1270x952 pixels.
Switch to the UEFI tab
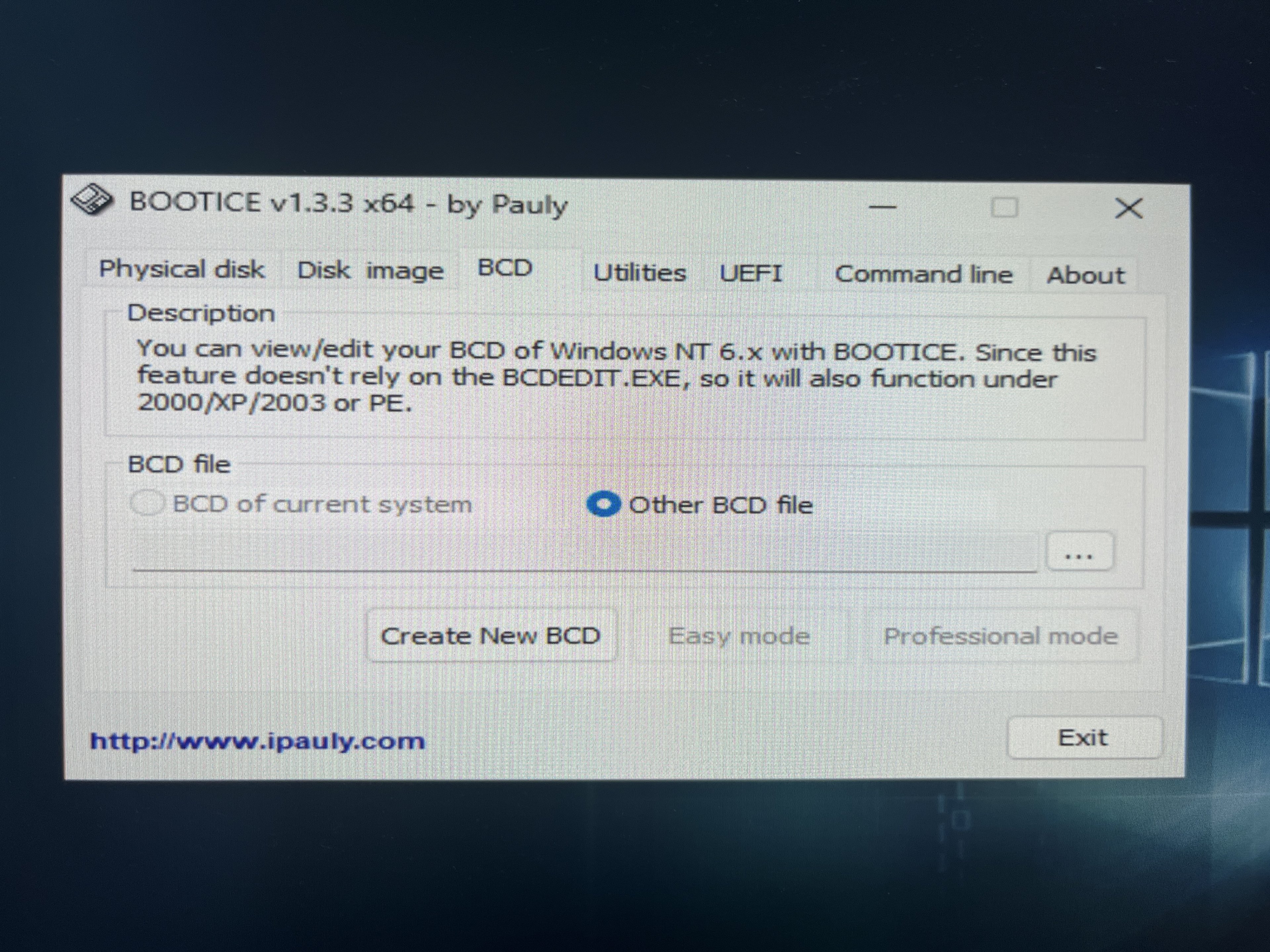751,273
